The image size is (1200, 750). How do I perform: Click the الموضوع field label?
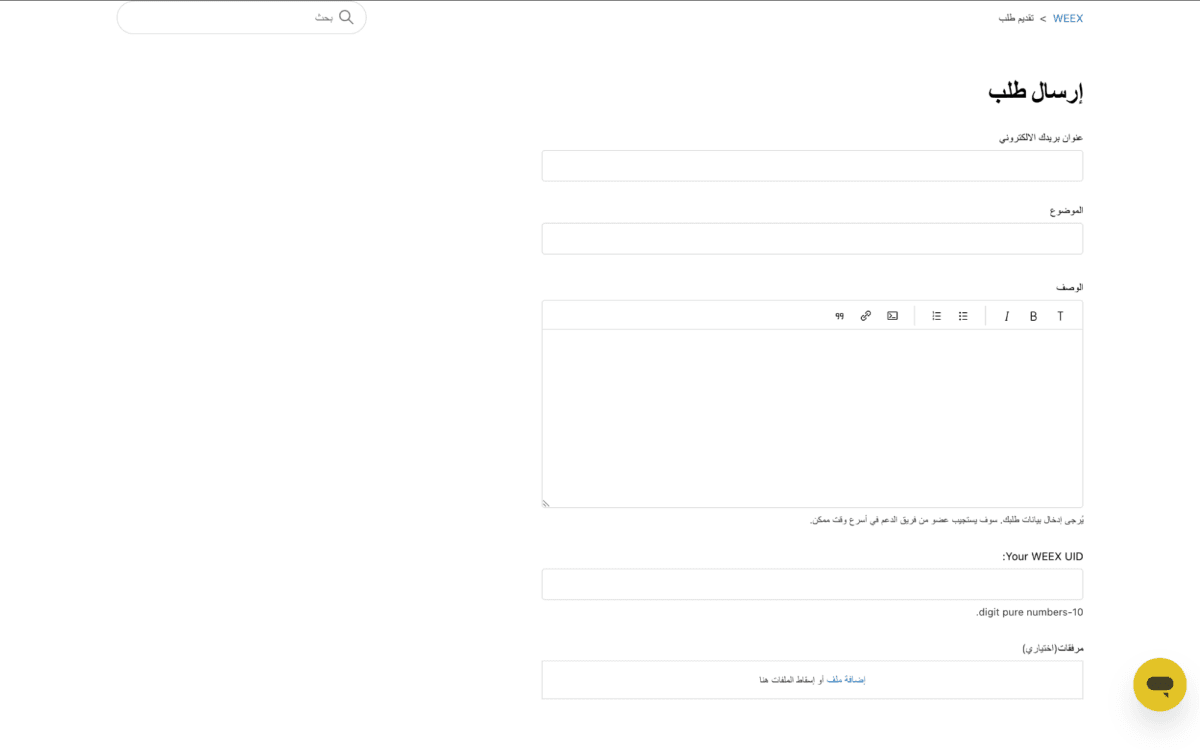tap(1066, 210)
